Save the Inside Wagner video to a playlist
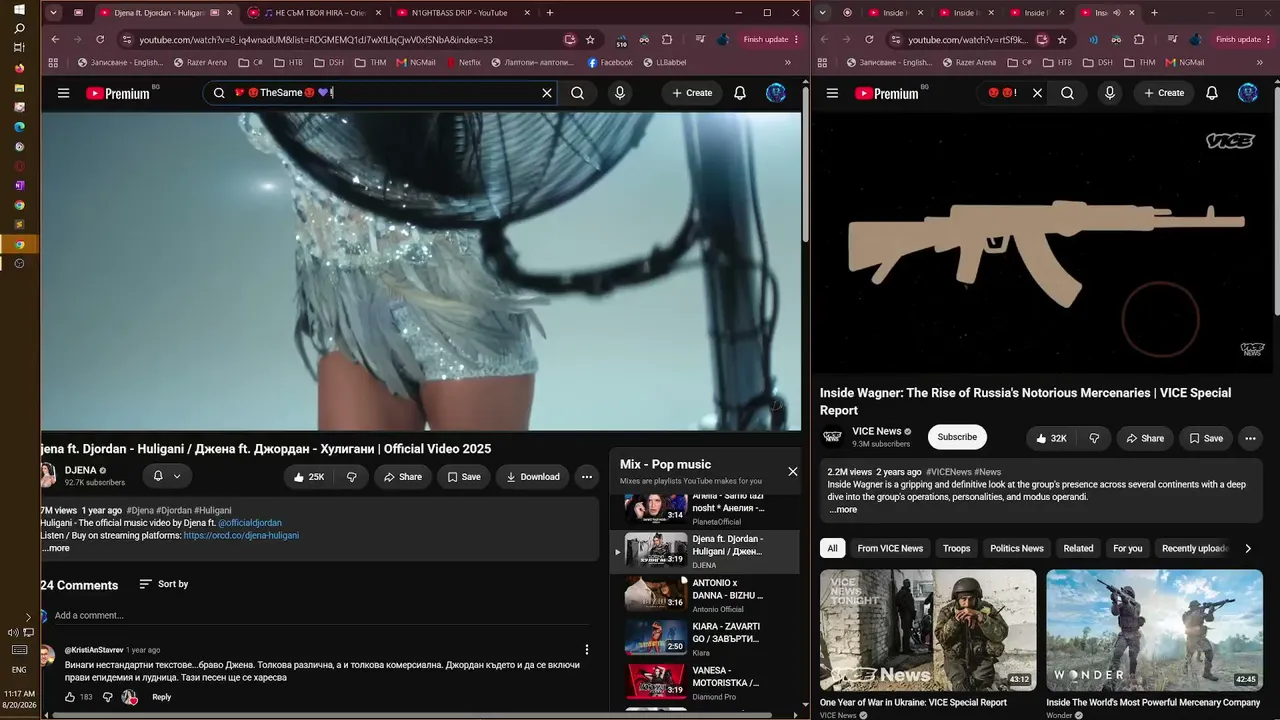 coord(1205,438)
